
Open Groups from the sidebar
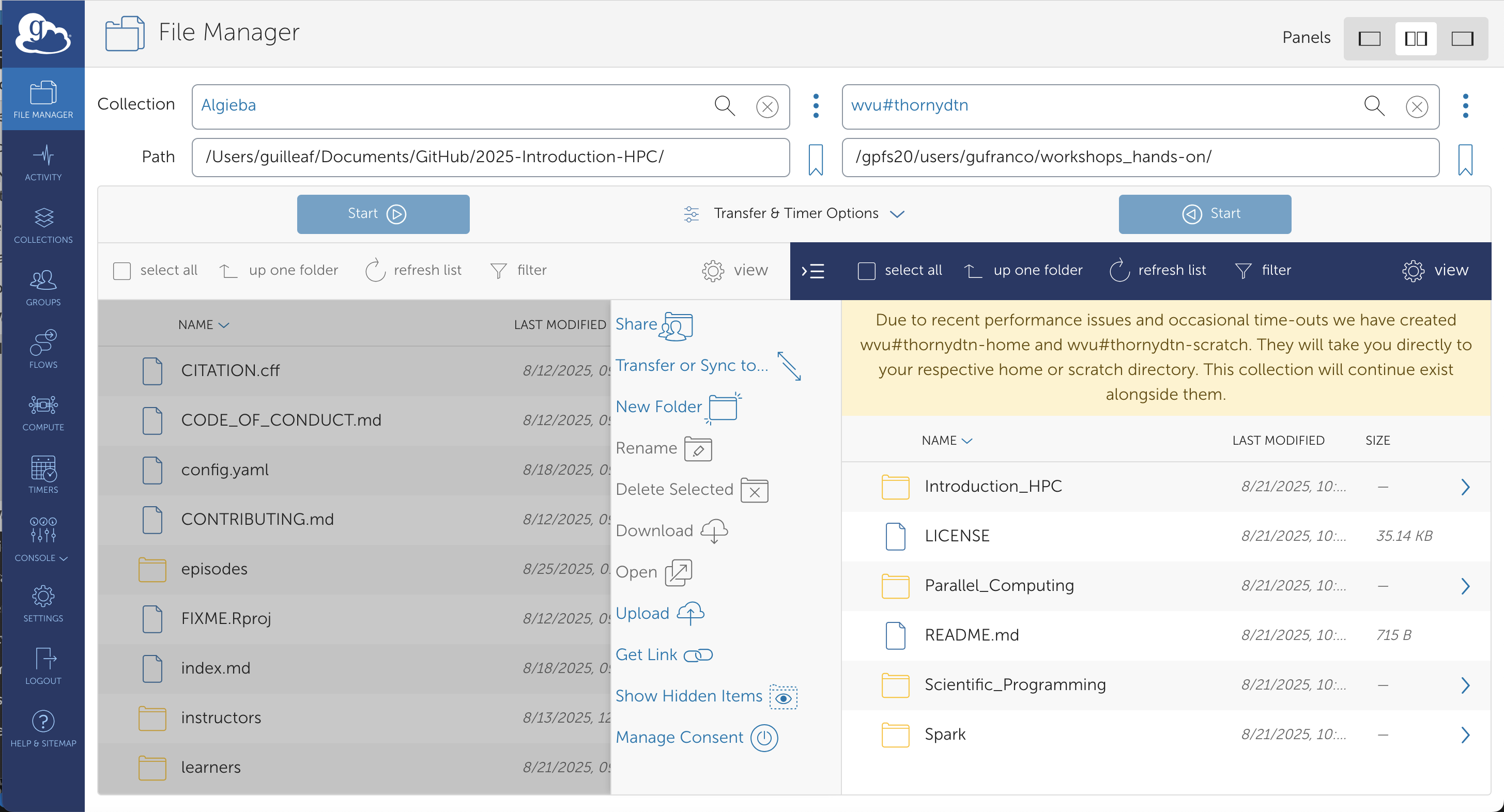(x=43, y=288)
